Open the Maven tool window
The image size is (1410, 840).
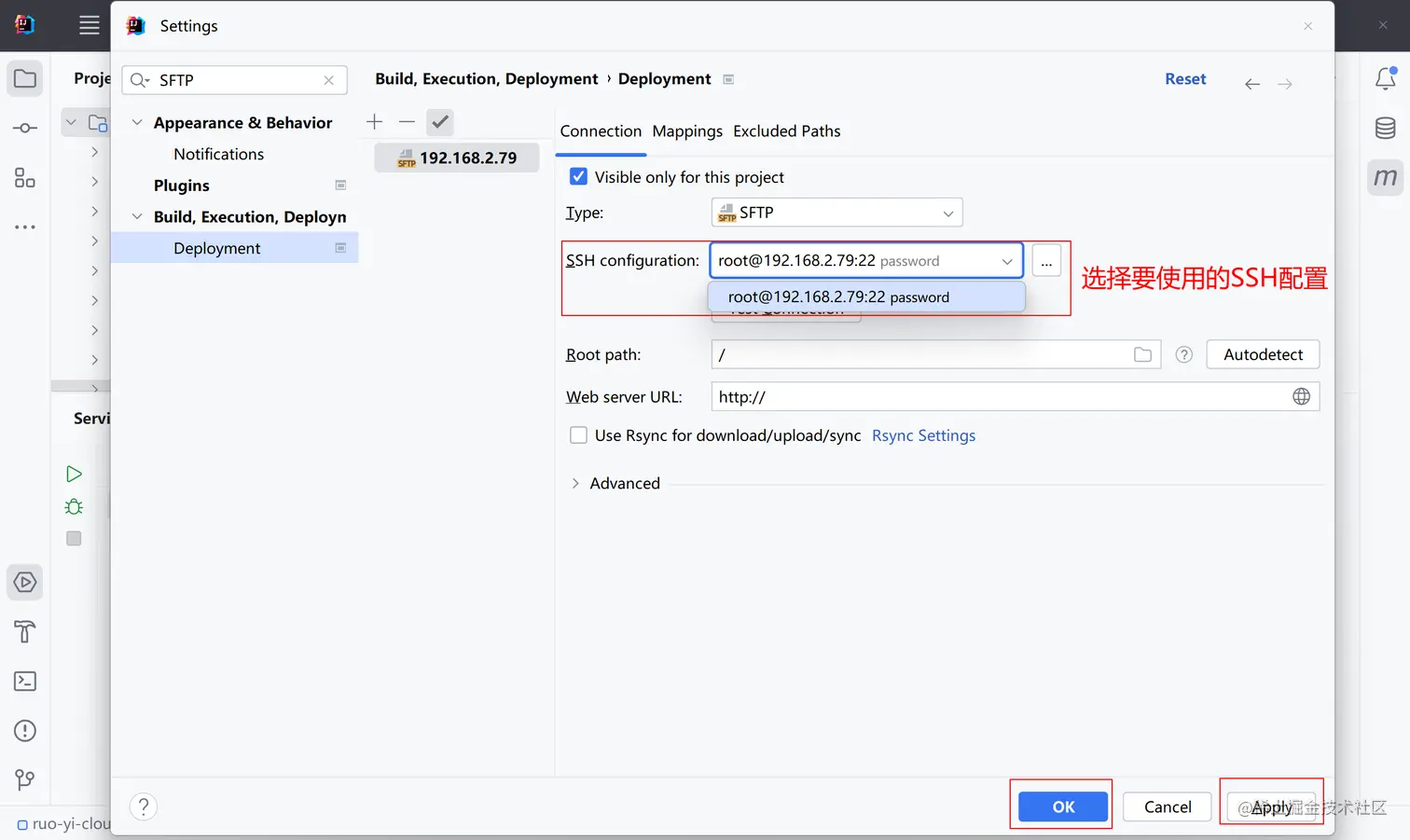[1386, 177]
